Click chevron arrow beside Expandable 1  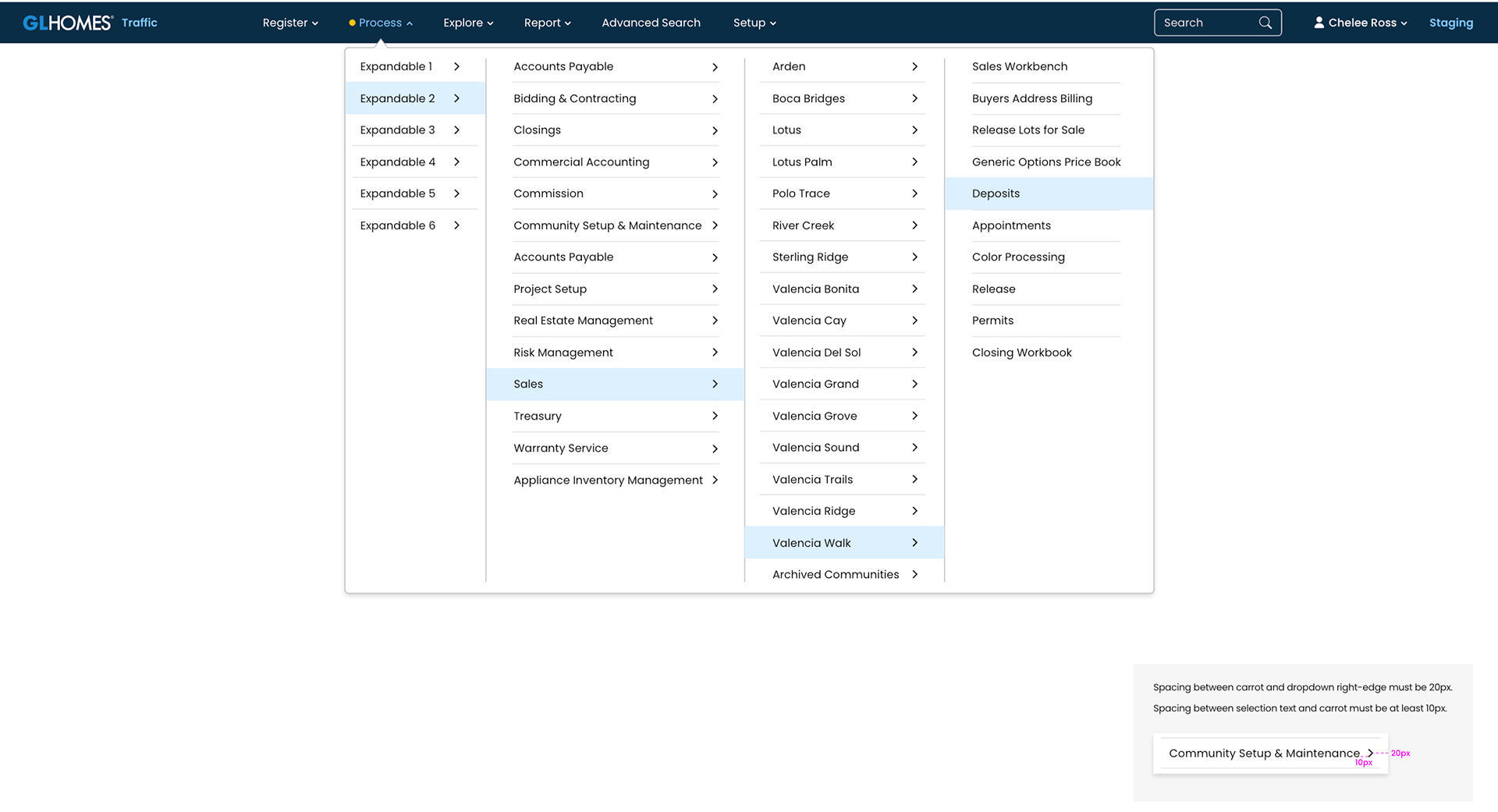[x=456, y=66]
